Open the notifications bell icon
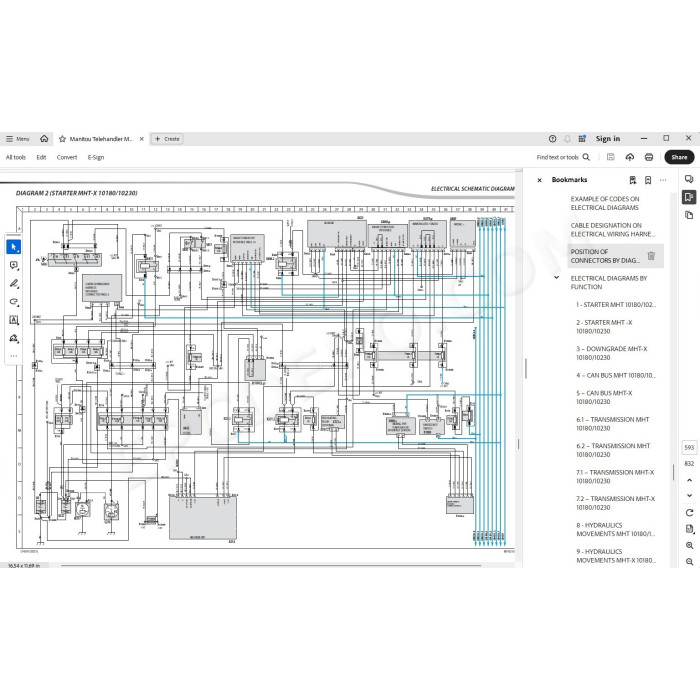This screenshot has height=700, width=700. tap(567, 139)
